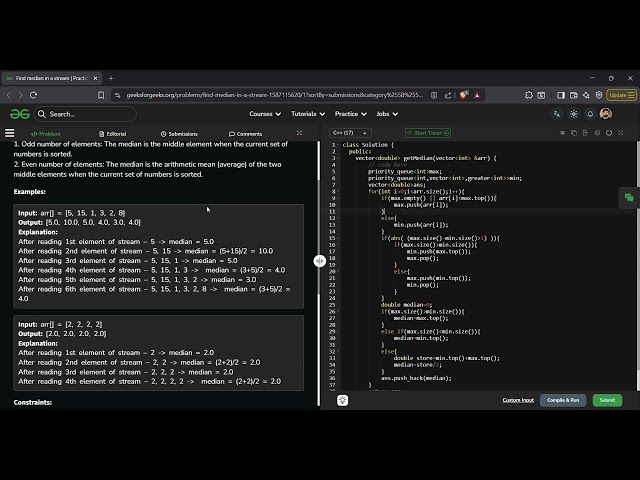640x480 pixels.
Task: Go forward with the browser forward arrow
Action: click(20, 95)
